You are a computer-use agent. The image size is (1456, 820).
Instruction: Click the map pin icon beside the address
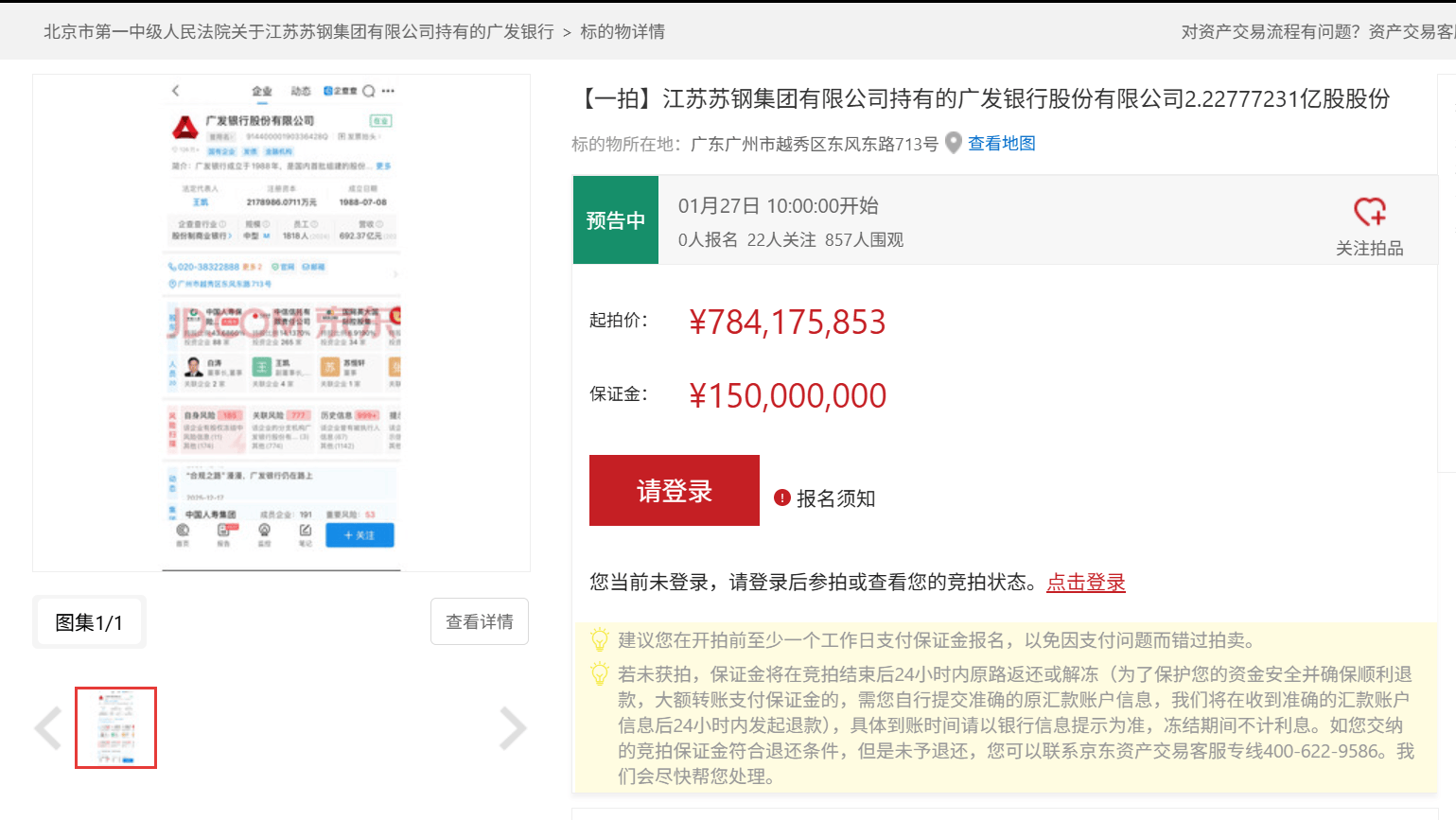(954, 143)
